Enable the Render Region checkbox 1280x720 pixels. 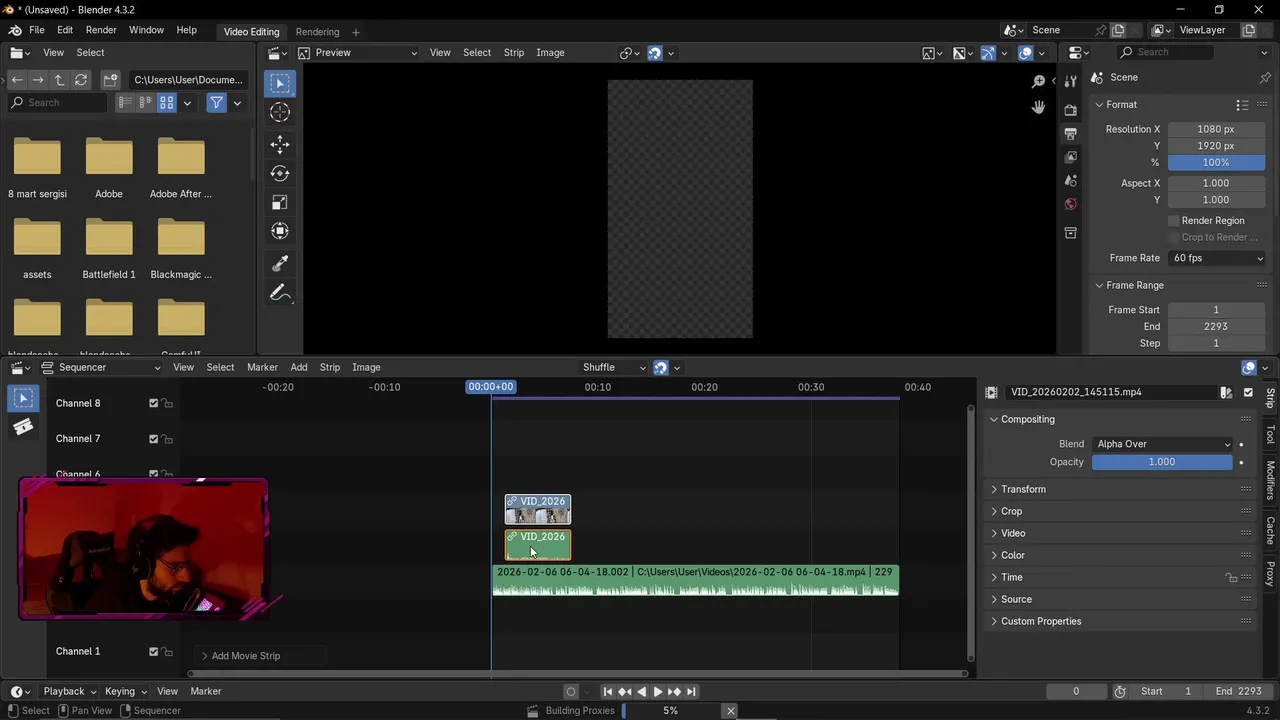point(1174,220)
